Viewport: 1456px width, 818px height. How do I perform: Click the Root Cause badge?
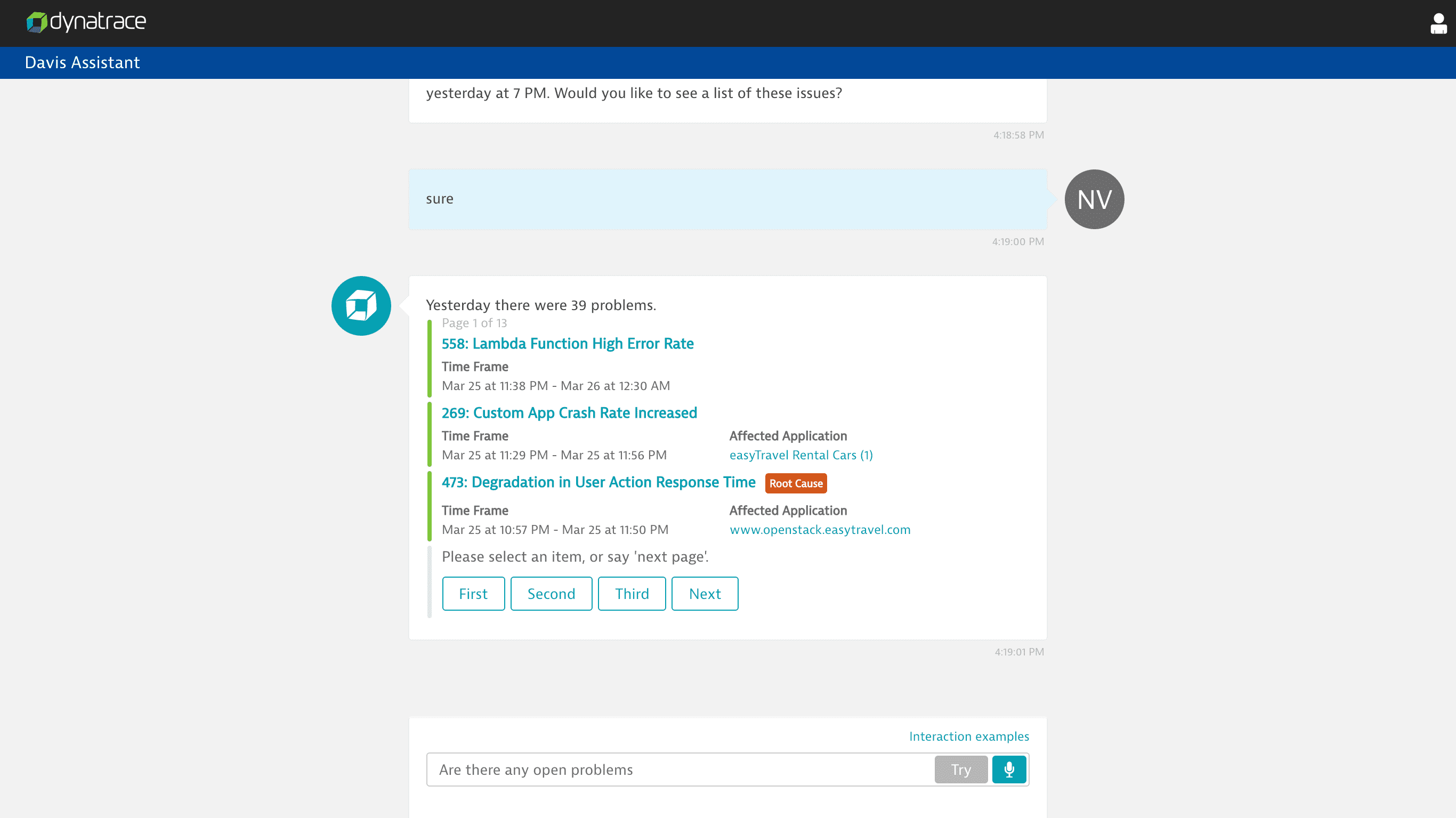796,483
